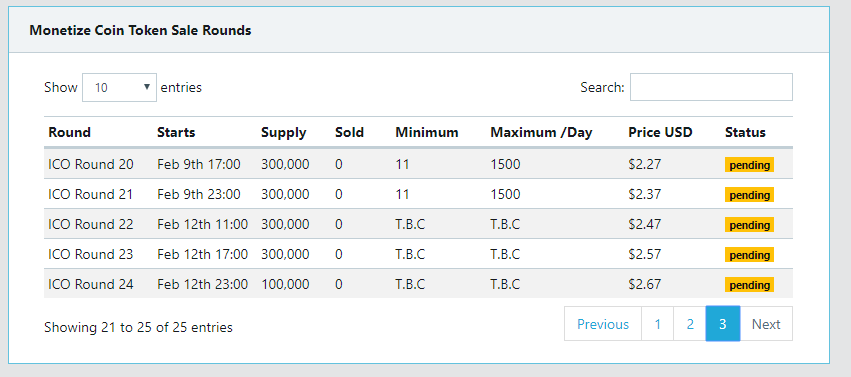The image size is (851, 377).
Task: Select the ICO Round 23 cell
Action: (91, 254)
